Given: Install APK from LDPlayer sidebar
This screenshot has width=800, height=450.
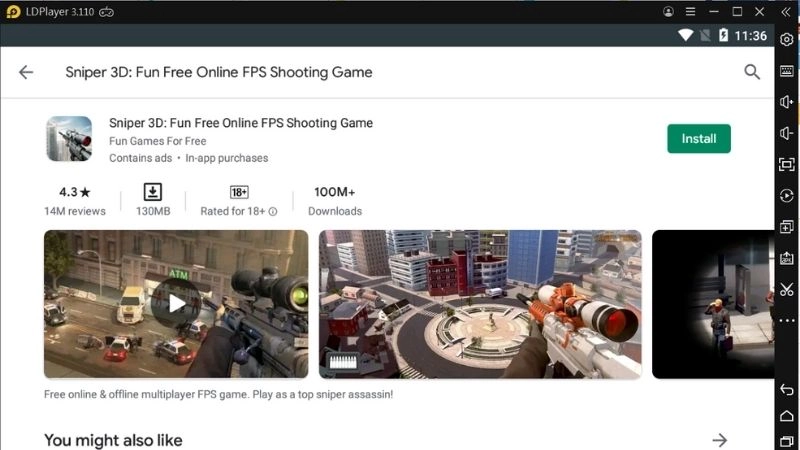Looking at the screenshot, I should (x=787, y=258).
